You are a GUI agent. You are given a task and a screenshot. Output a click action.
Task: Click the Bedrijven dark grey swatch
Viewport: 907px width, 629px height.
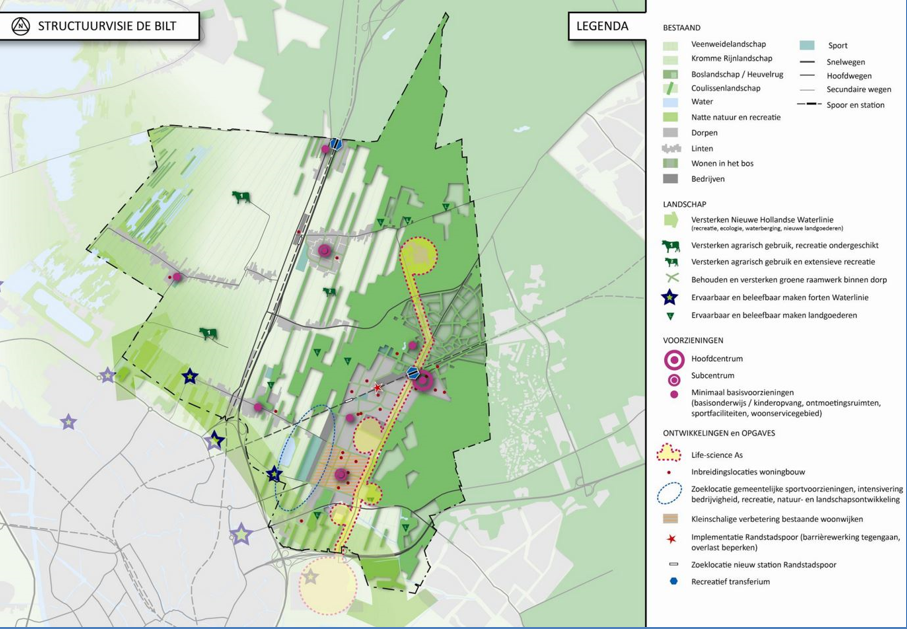click(670, 179)
